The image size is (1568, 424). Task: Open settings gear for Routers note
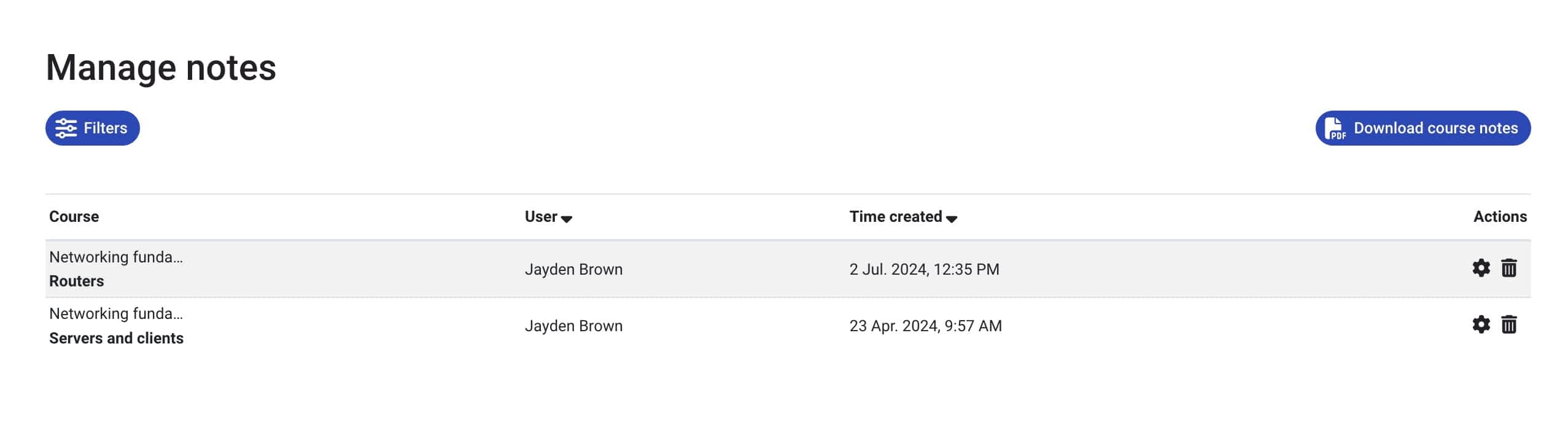(1481, 268)
